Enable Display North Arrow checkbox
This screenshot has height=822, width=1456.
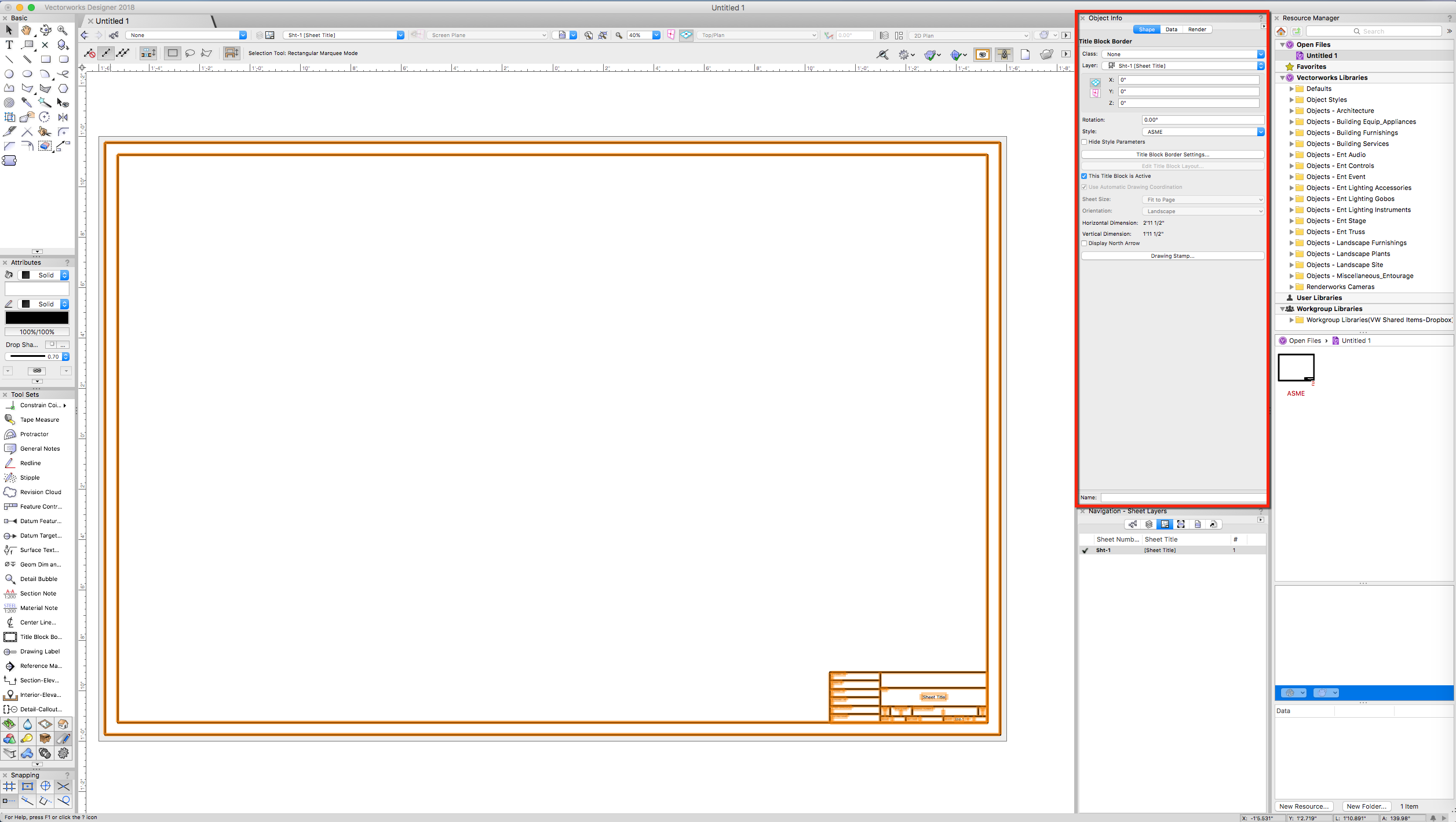(1084, 243)
